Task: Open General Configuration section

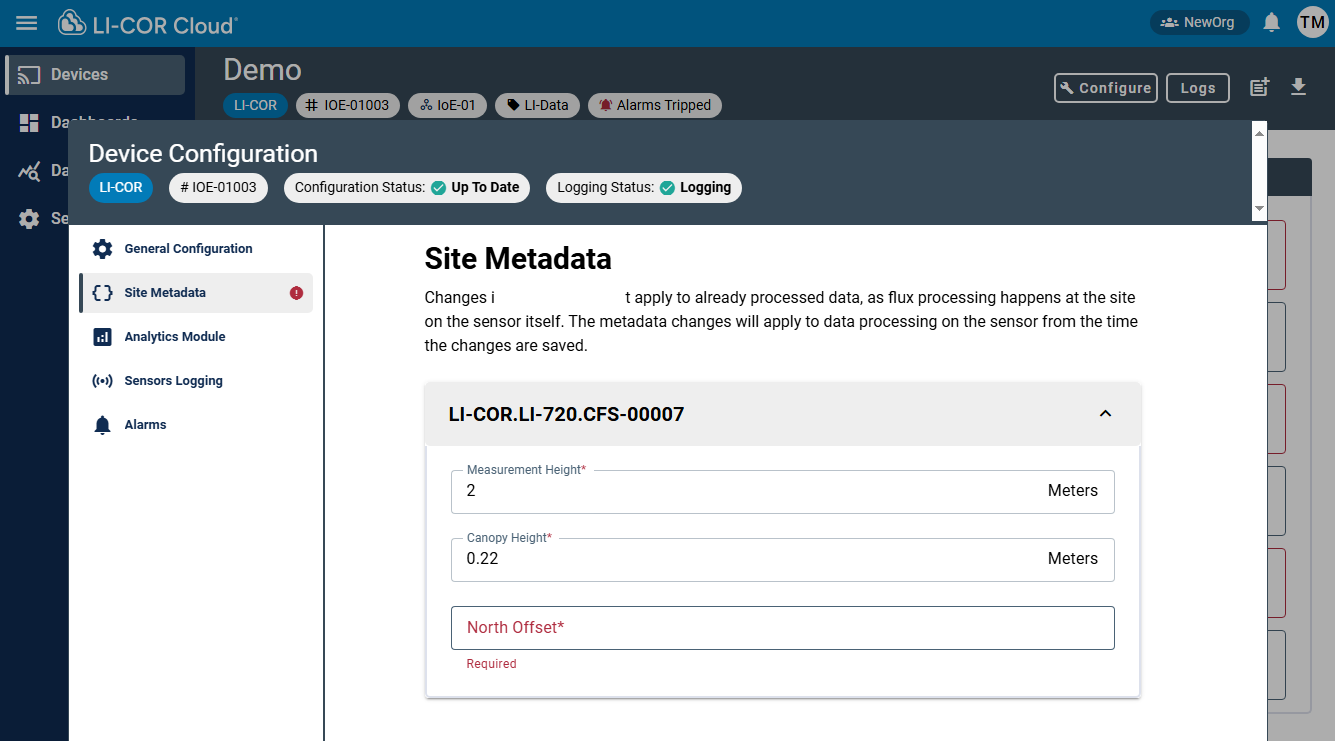Action: coord(187,249)
